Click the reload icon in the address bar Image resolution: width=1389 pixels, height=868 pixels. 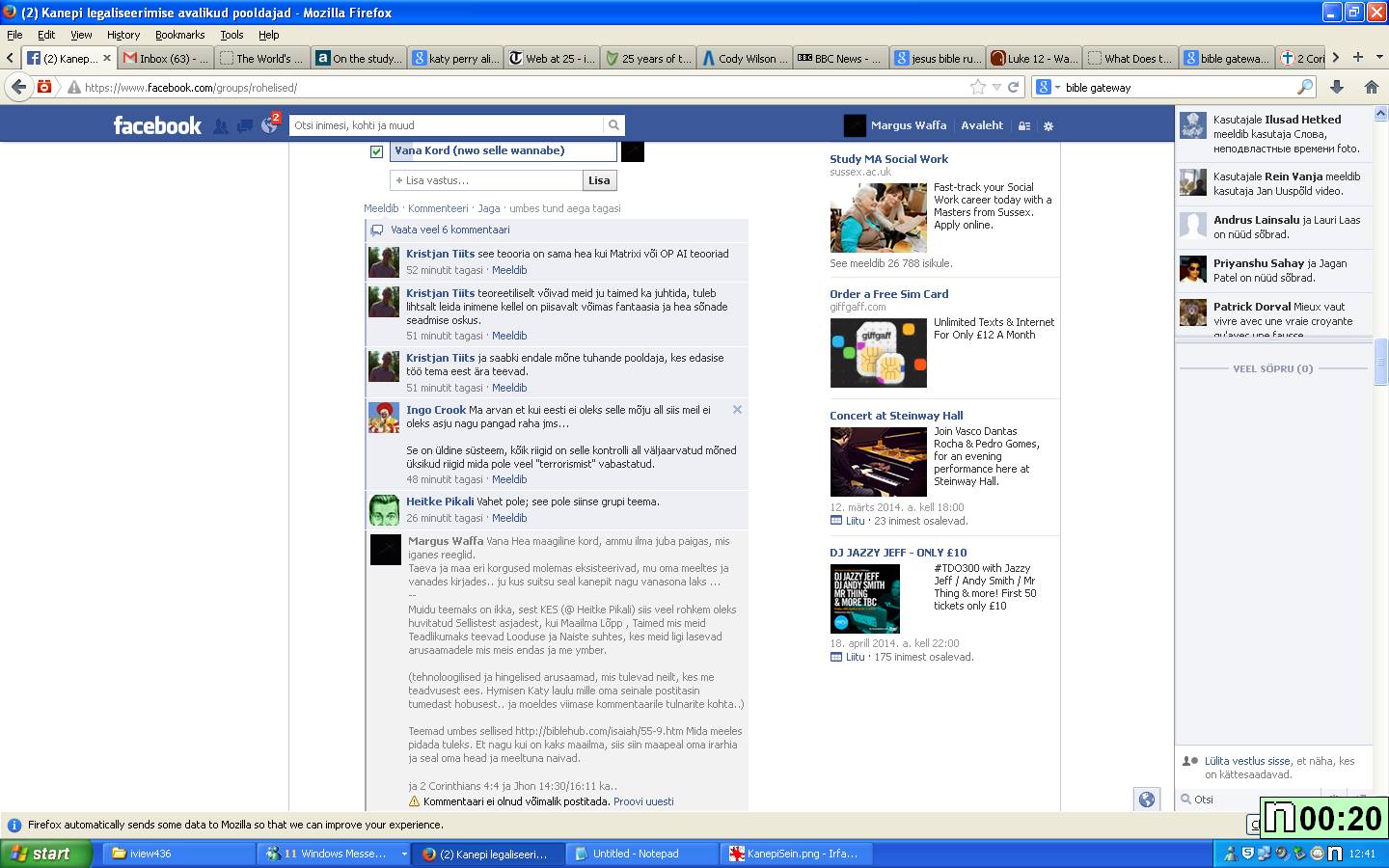click(x=1013, y=87)
